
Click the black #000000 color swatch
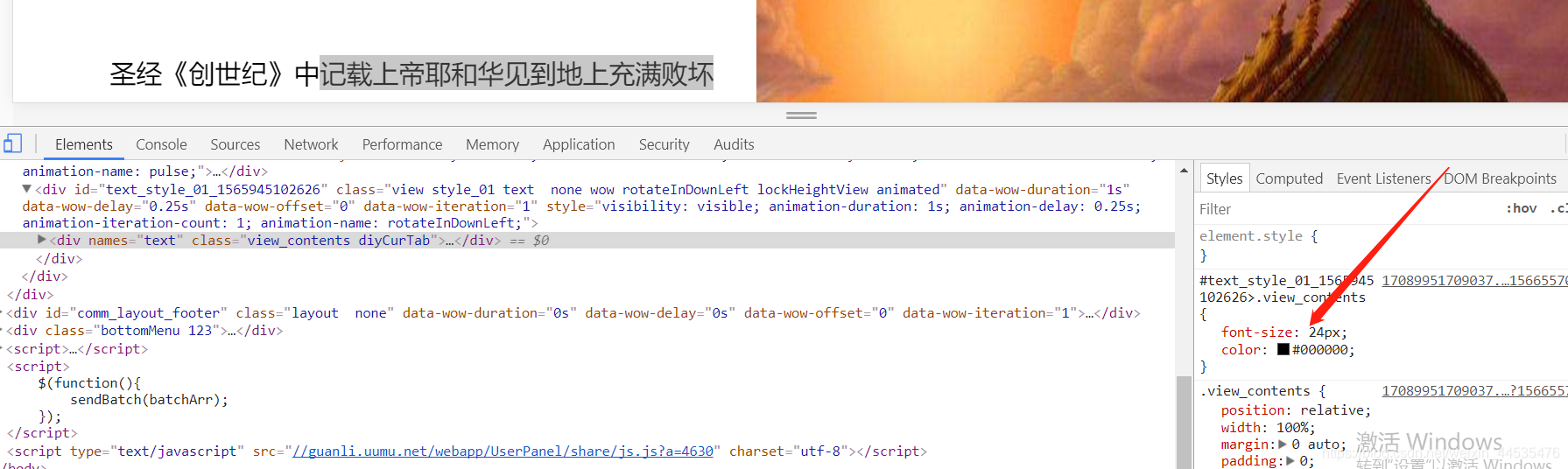coord(1283,349)
